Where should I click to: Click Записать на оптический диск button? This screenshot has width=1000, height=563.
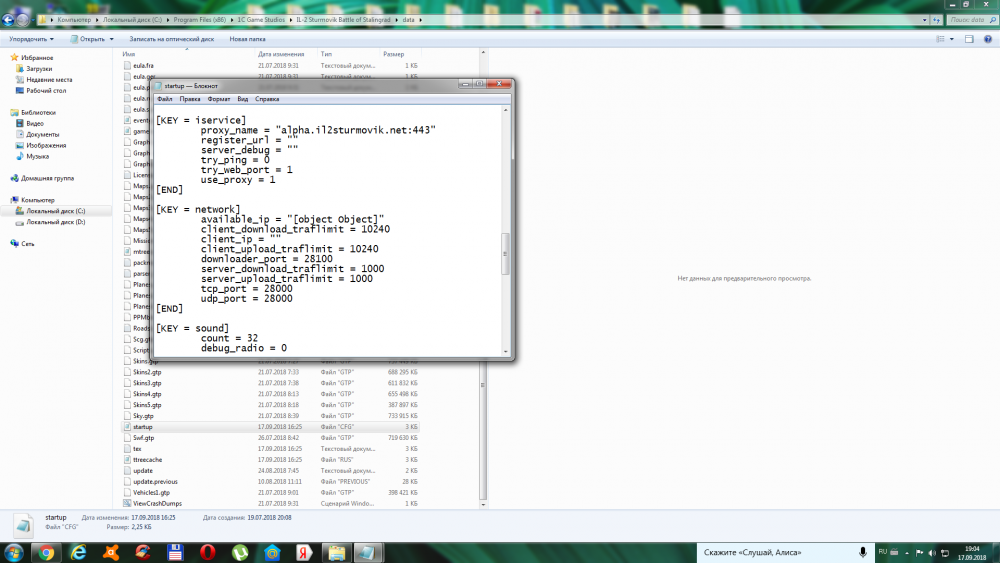pos(171,39)
